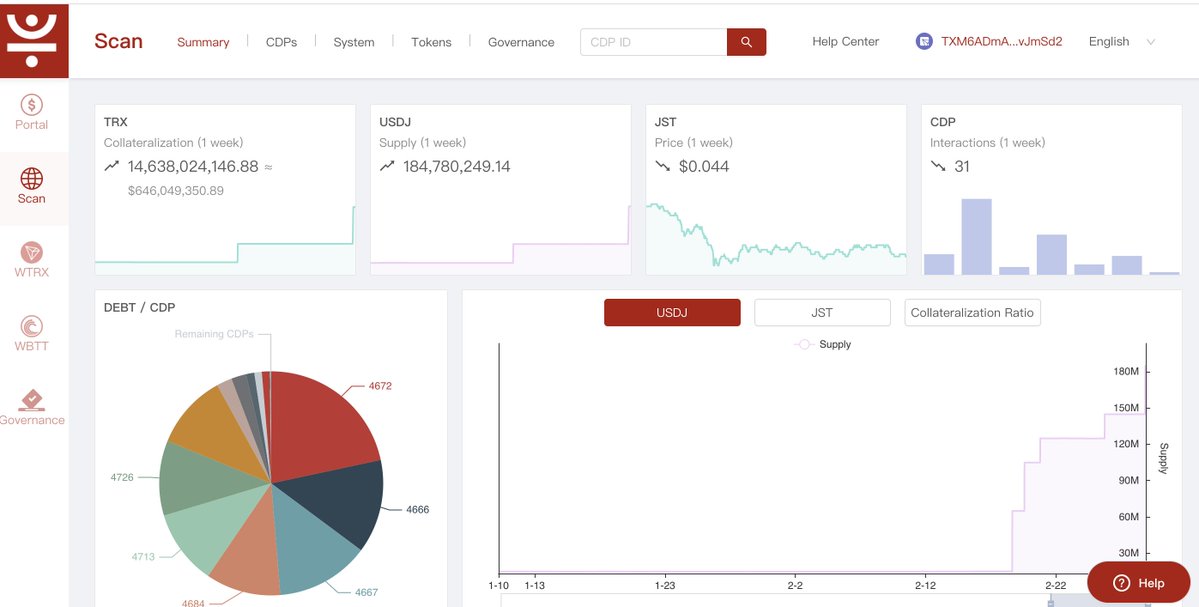
Task: Click the wallet address TXM6ADmA...vJmSd2
Action: pos(1002,42)
